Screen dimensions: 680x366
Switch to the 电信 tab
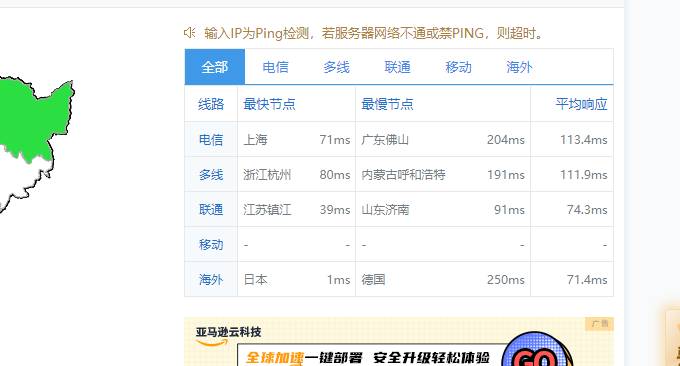275,67
